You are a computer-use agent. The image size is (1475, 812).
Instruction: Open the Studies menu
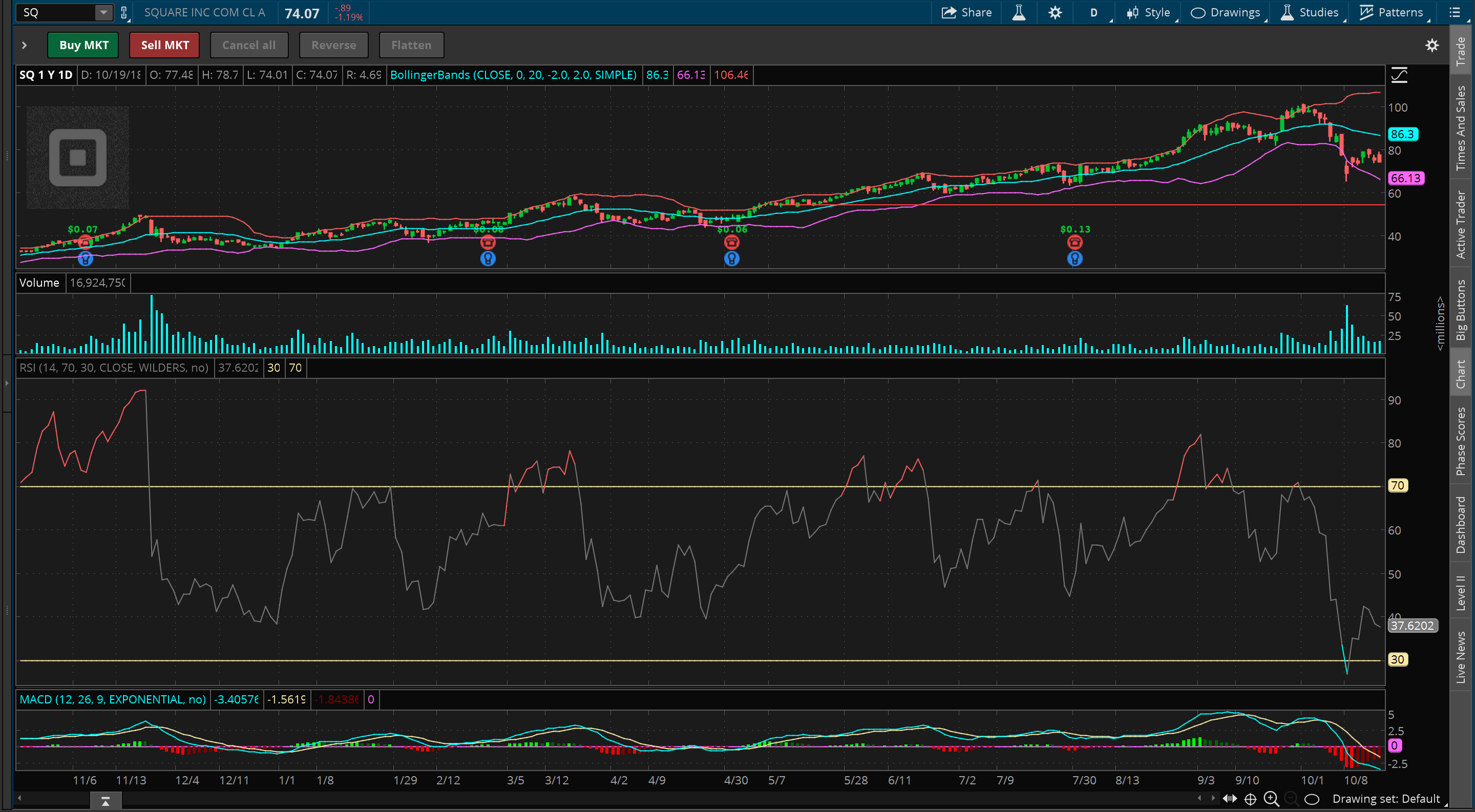tap(1310, 13)
